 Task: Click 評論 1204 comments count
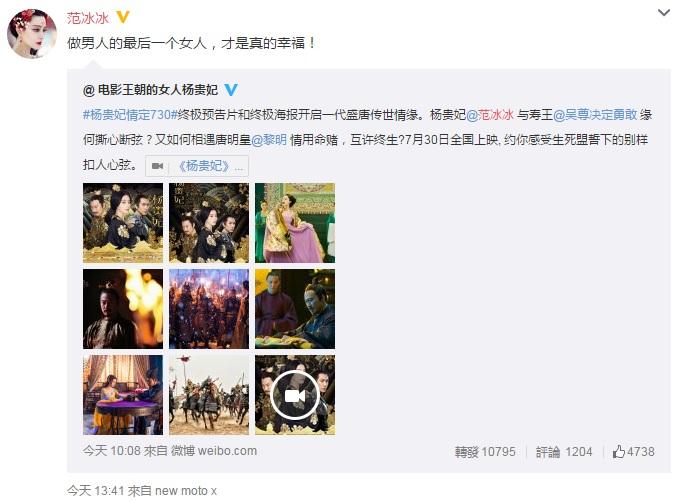click(x=564, y=452)
